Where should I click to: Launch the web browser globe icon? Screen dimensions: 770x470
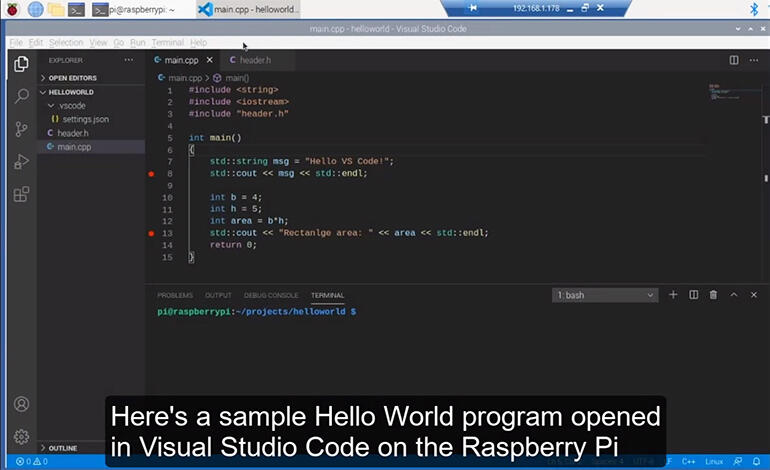click(x=35, y=9)
